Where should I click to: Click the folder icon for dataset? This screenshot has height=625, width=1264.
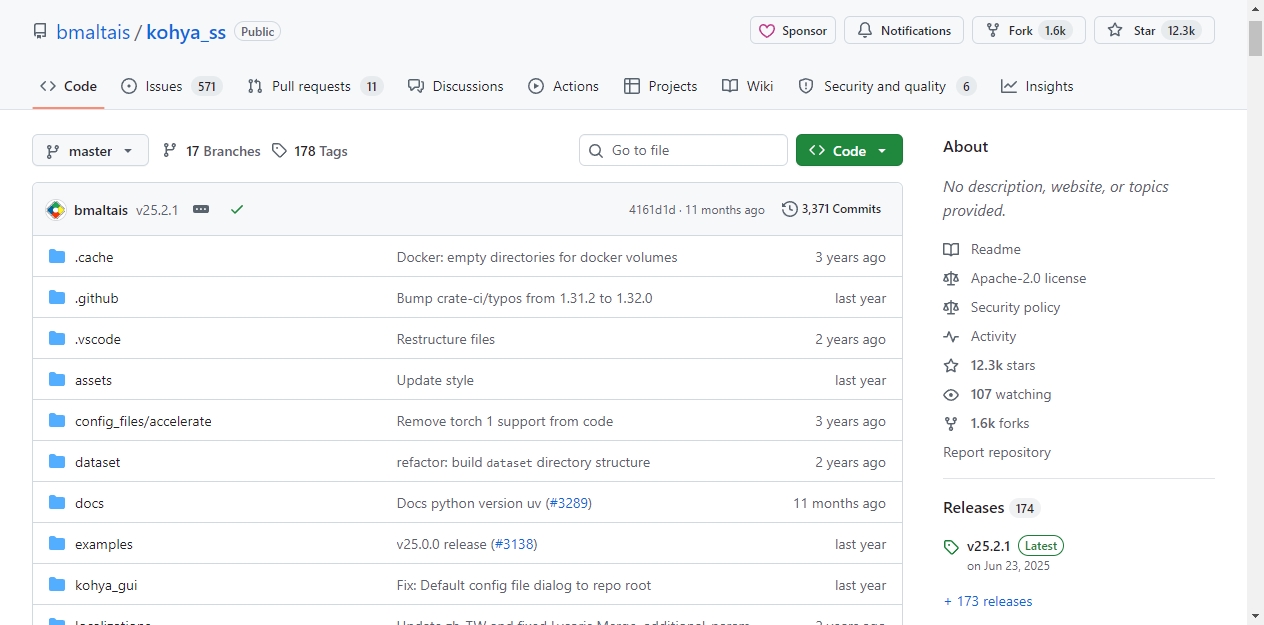point(57,462)
